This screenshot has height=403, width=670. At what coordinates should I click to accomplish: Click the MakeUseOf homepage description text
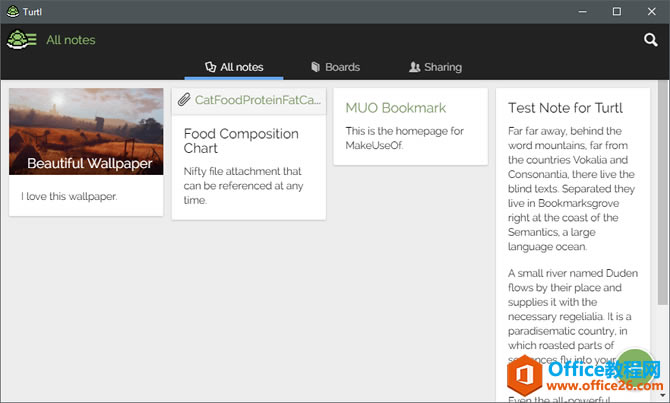point(404,138)
